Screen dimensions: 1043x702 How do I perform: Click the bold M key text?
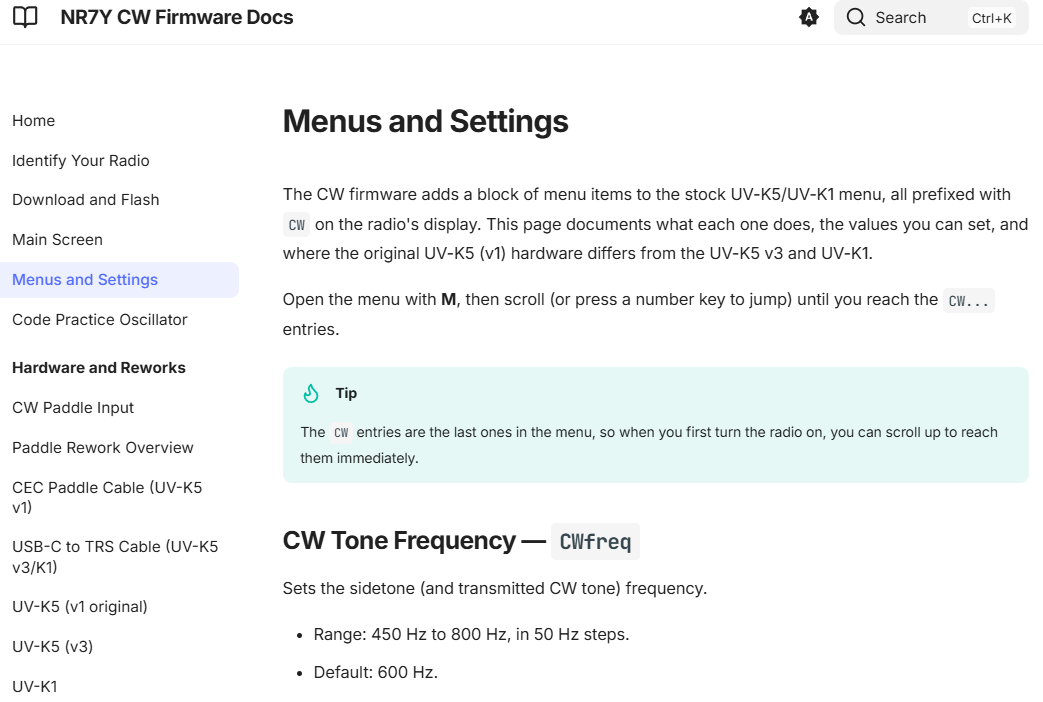(448, 299)
